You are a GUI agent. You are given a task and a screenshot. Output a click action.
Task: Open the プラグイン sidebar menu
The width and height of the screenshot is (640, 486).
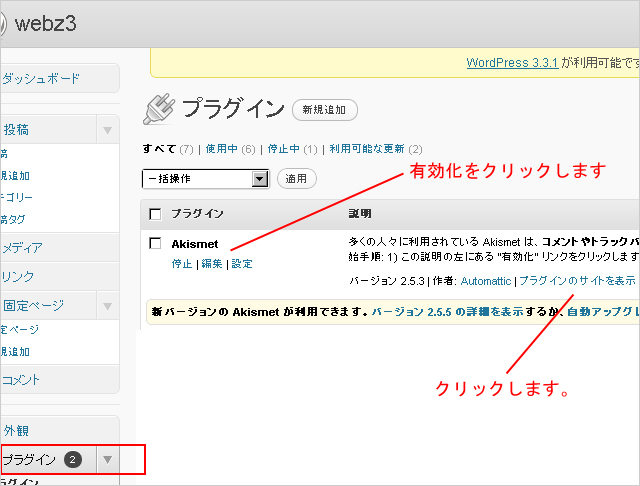click(x=29, y=460)
